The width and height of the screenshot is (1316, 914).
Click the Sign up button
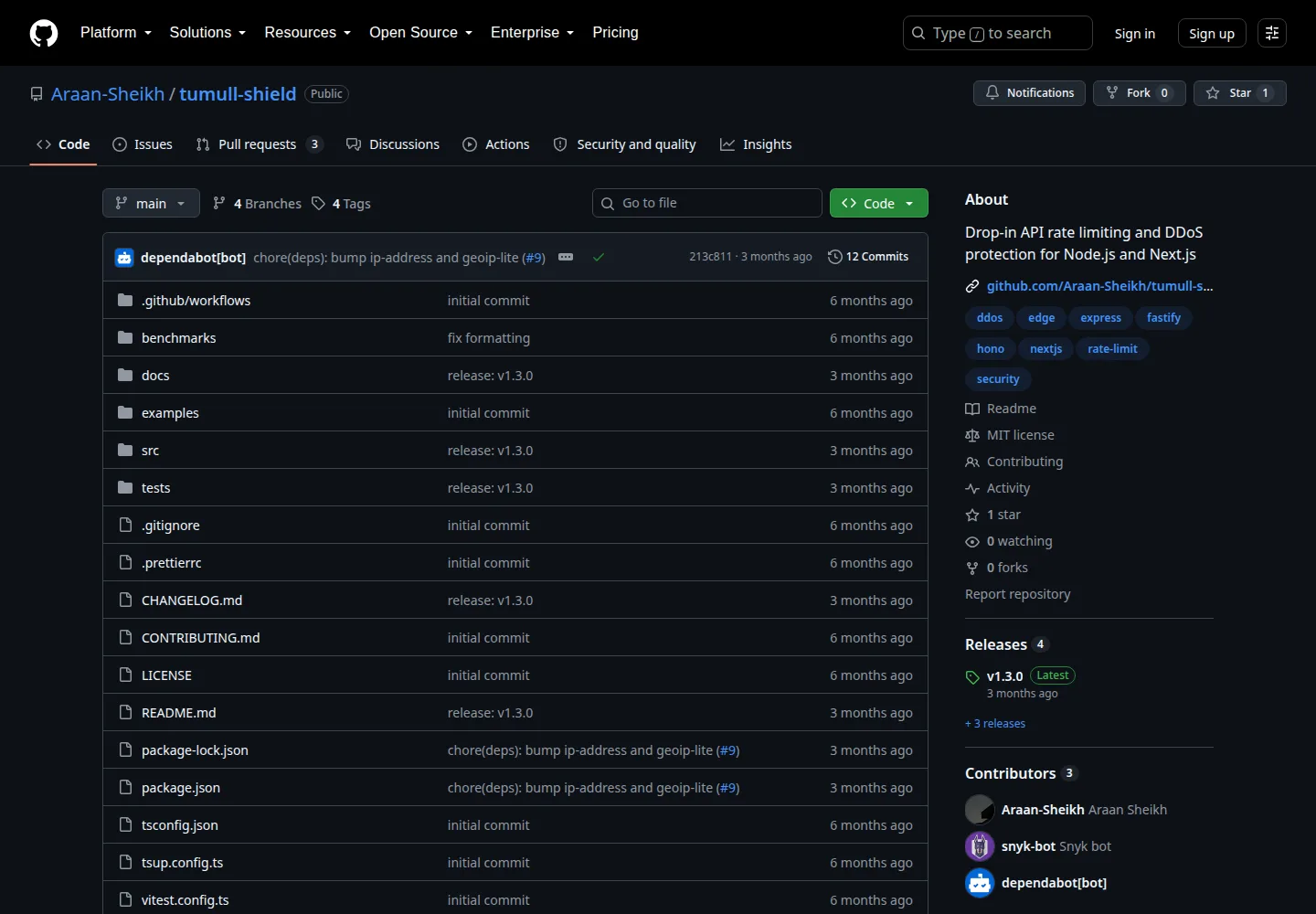tap(1212, 34)
